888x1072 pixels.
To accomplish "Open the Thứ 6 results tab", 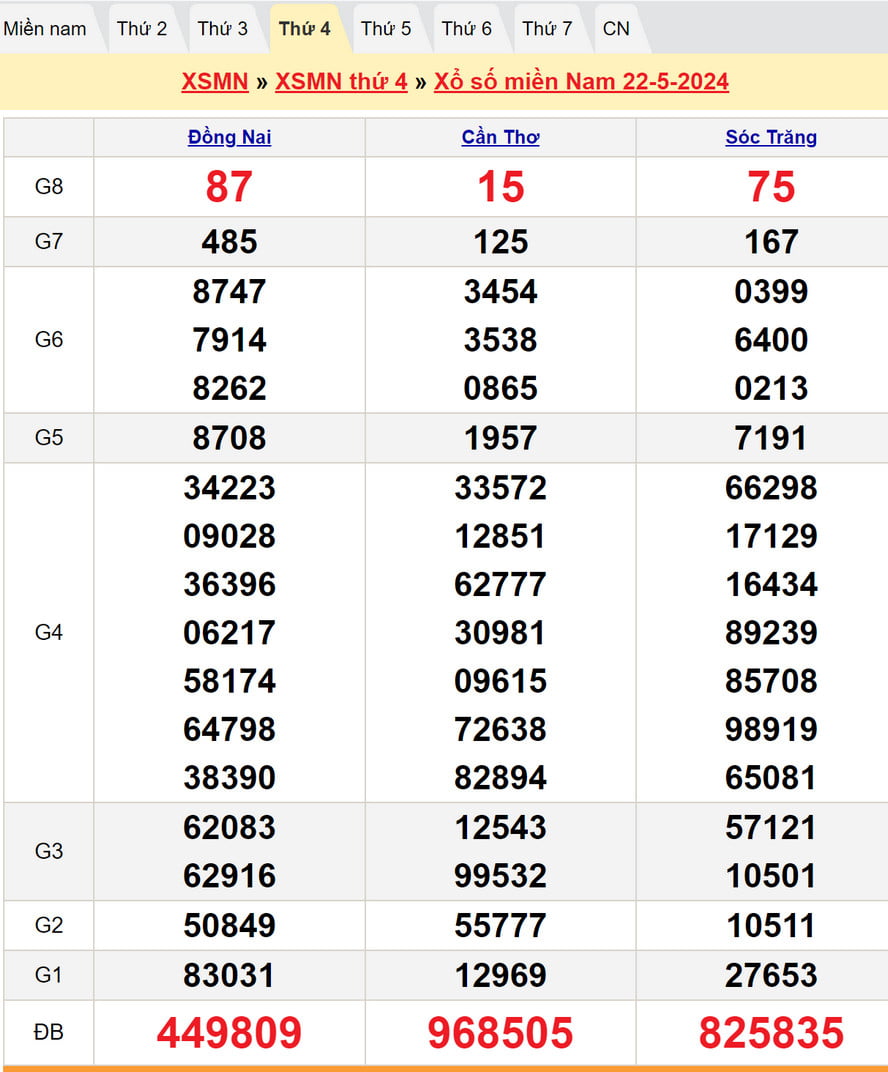I will click(467, 28).
